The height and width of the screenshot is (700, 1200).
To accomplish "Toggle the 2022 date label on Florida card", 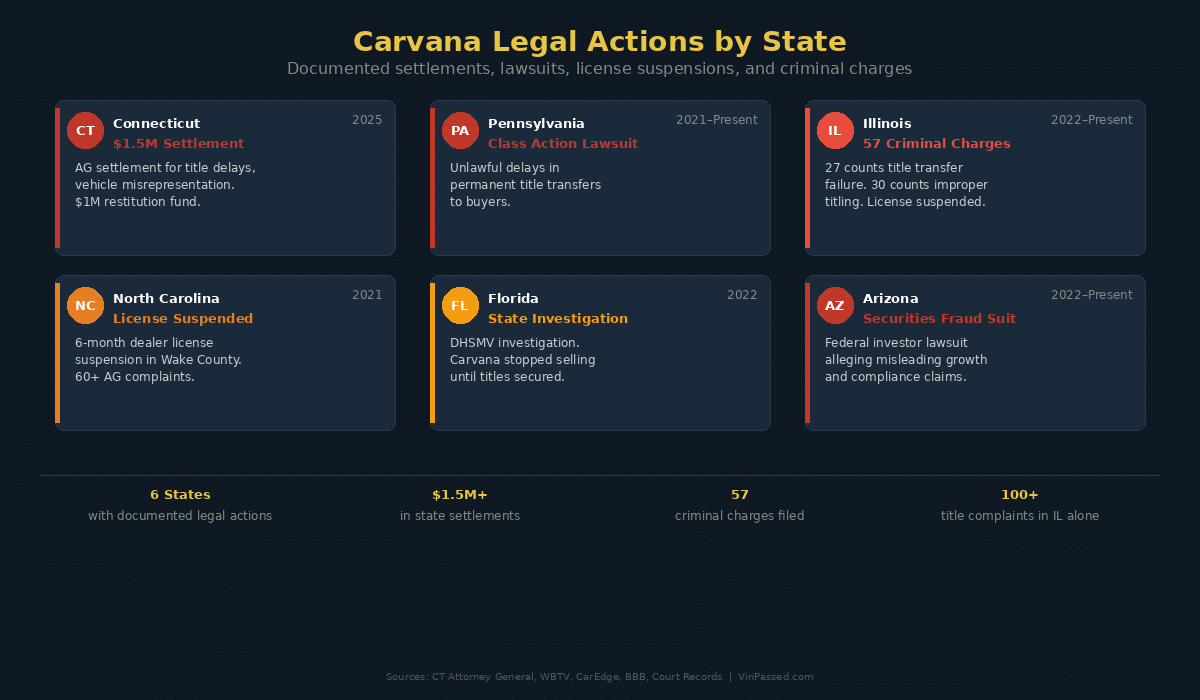I will point(742,294).
